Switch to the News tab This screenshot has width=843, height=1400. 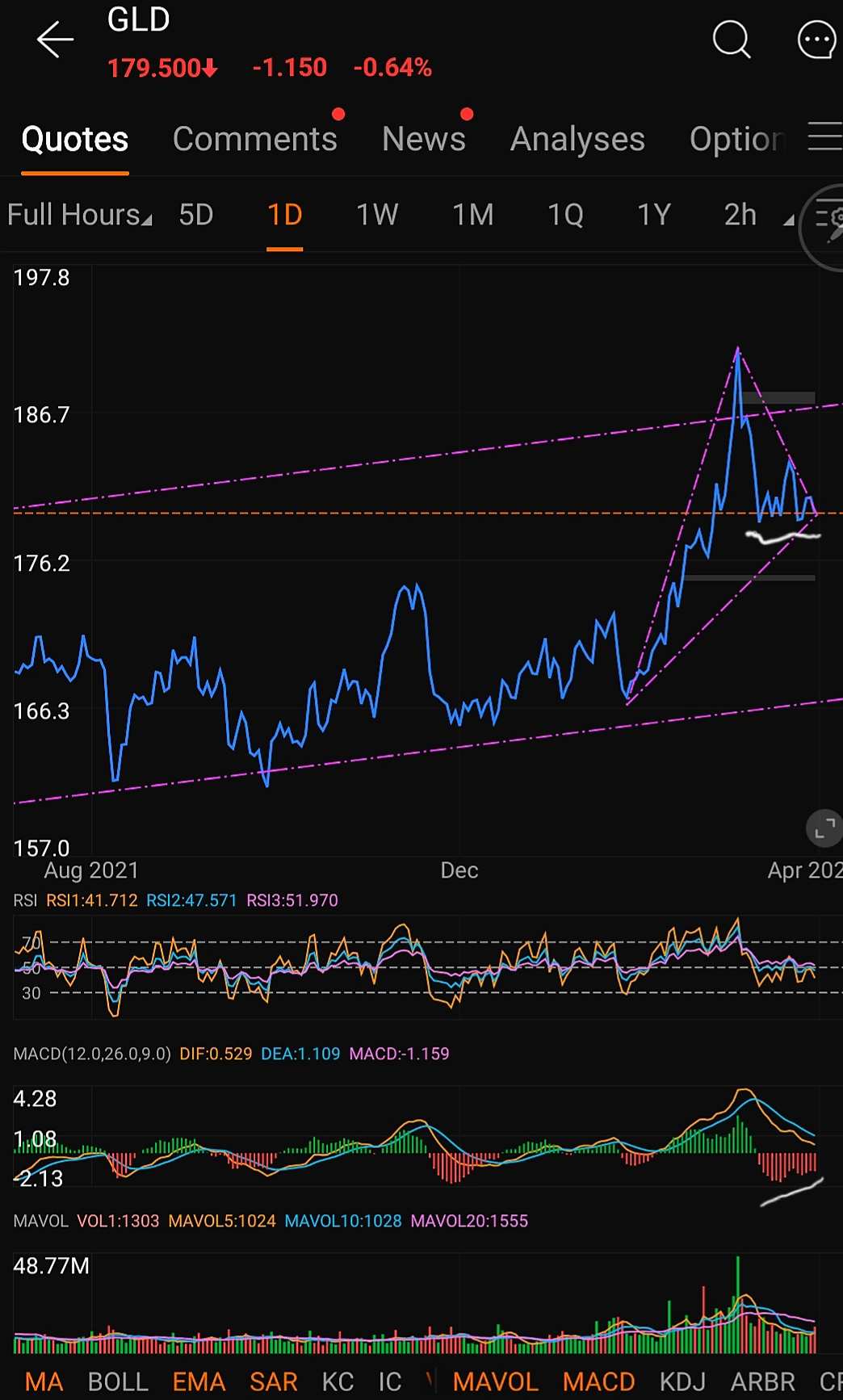click(424, 140)
